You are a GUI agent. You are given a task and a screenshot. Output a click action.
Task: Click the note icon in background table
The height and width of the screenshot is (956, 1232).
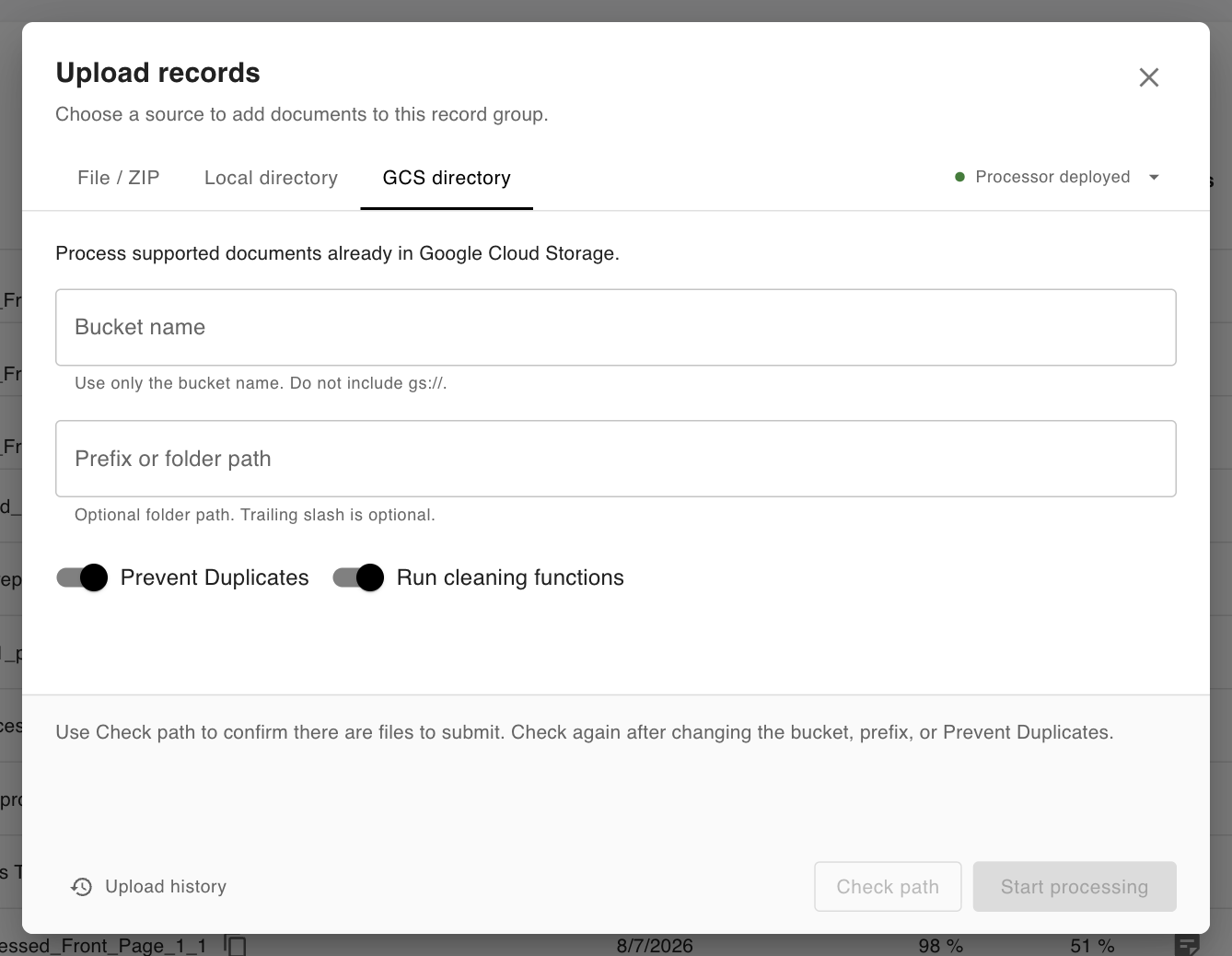tap(1187, 945)
